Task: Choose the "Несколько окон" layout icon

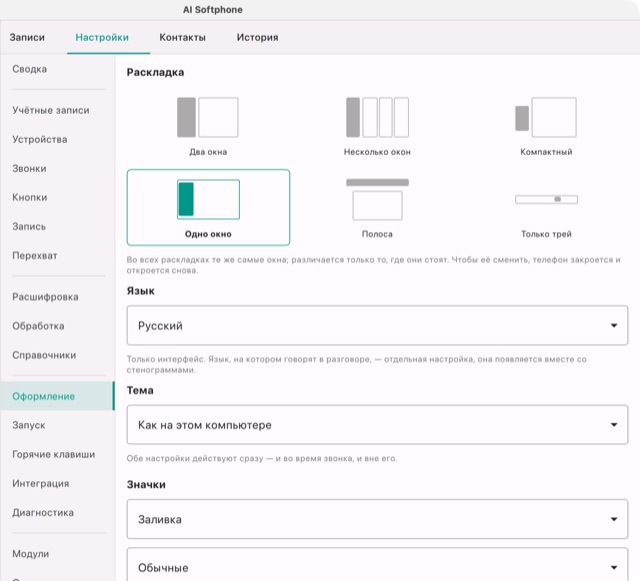Action: 377,117
